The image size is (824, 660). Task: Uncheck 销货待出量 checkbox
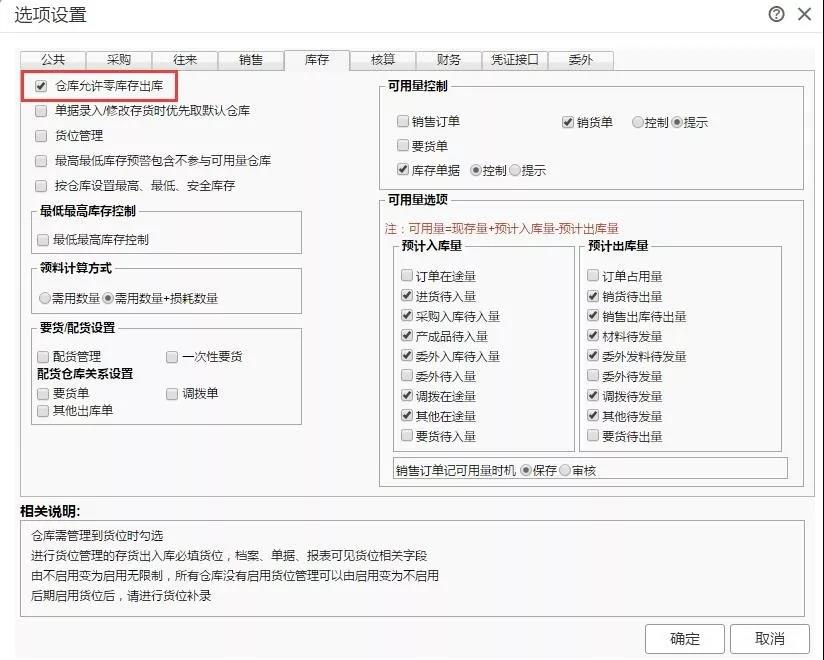593,296
